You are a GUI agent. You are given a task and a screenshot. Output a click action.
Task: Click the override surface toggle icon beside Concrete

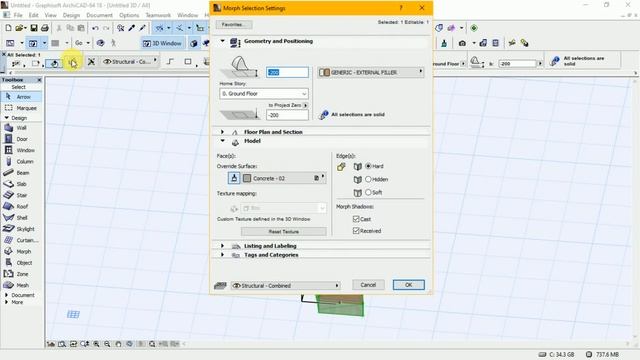234,178
